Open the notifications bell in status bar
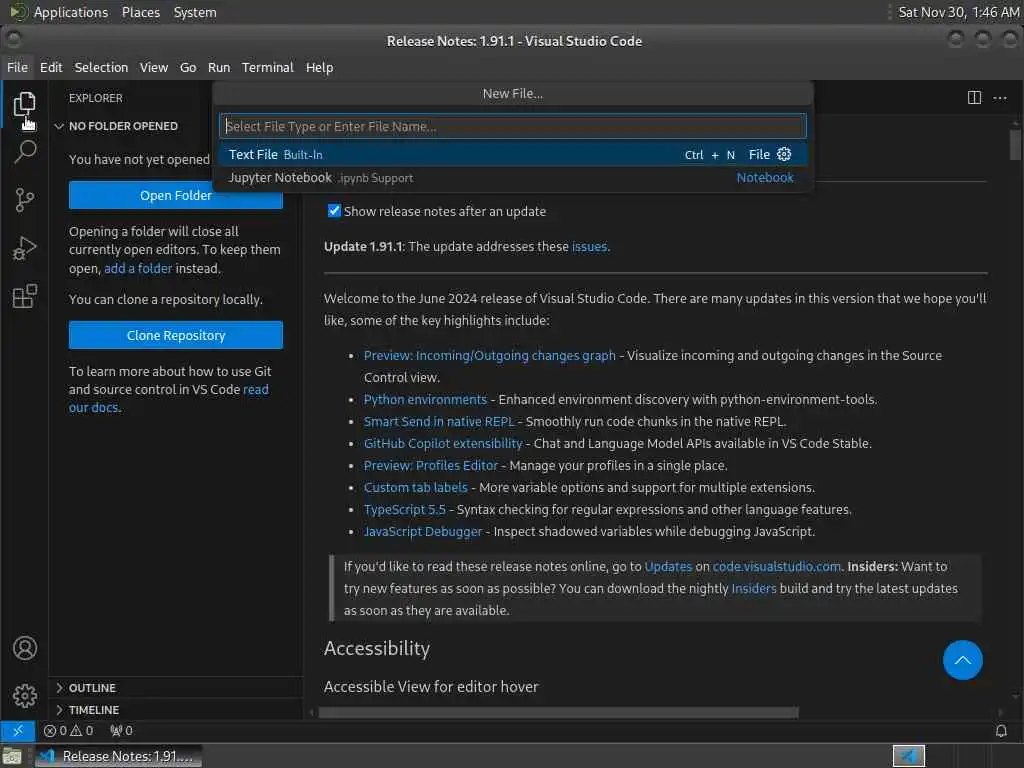1024x768 pixels. coord(1000,731)
